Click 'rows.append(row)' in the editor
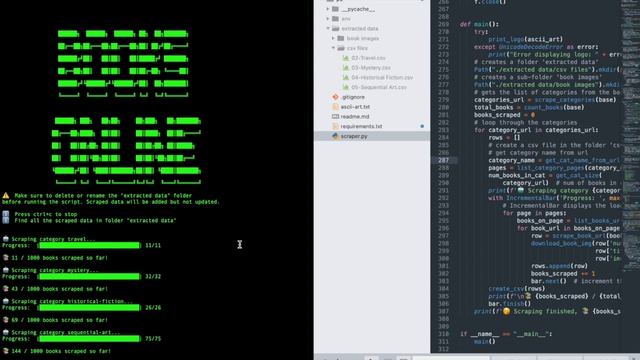Viewport: 640px width, 360px height. point(559,266)
